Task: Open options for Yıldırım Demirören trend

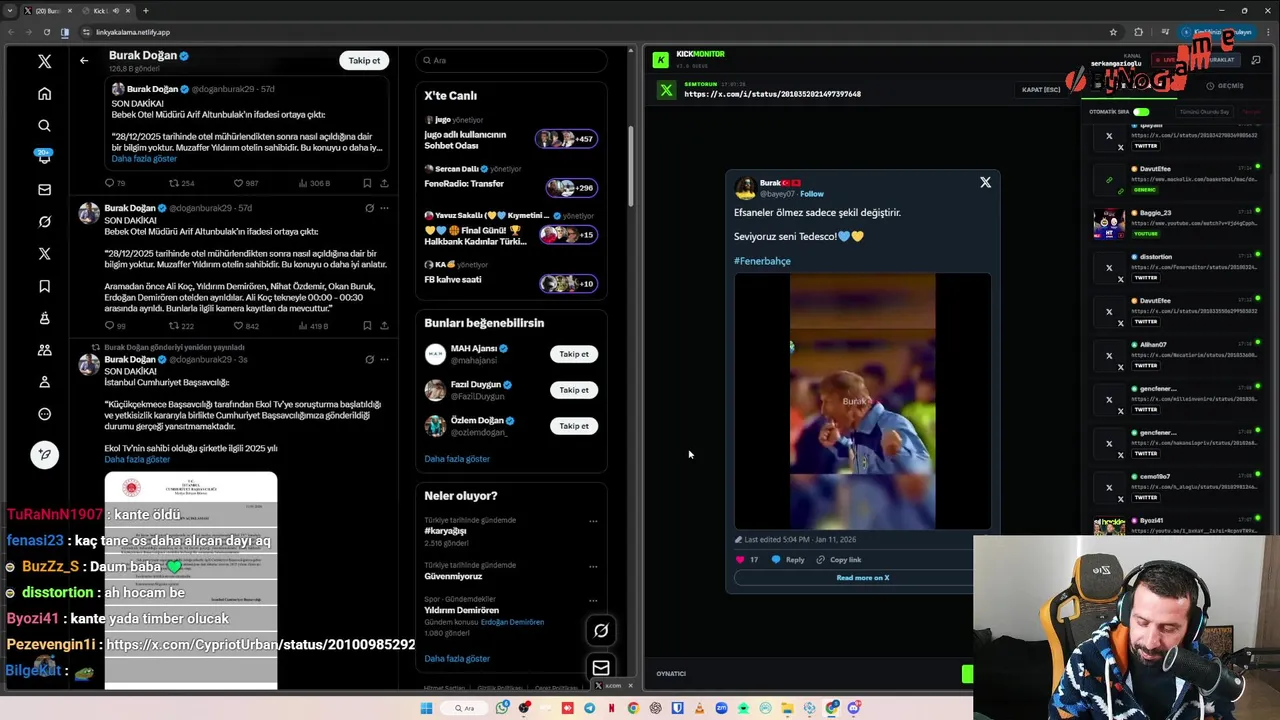Action: pyautogui.click(x=593, y=600)
